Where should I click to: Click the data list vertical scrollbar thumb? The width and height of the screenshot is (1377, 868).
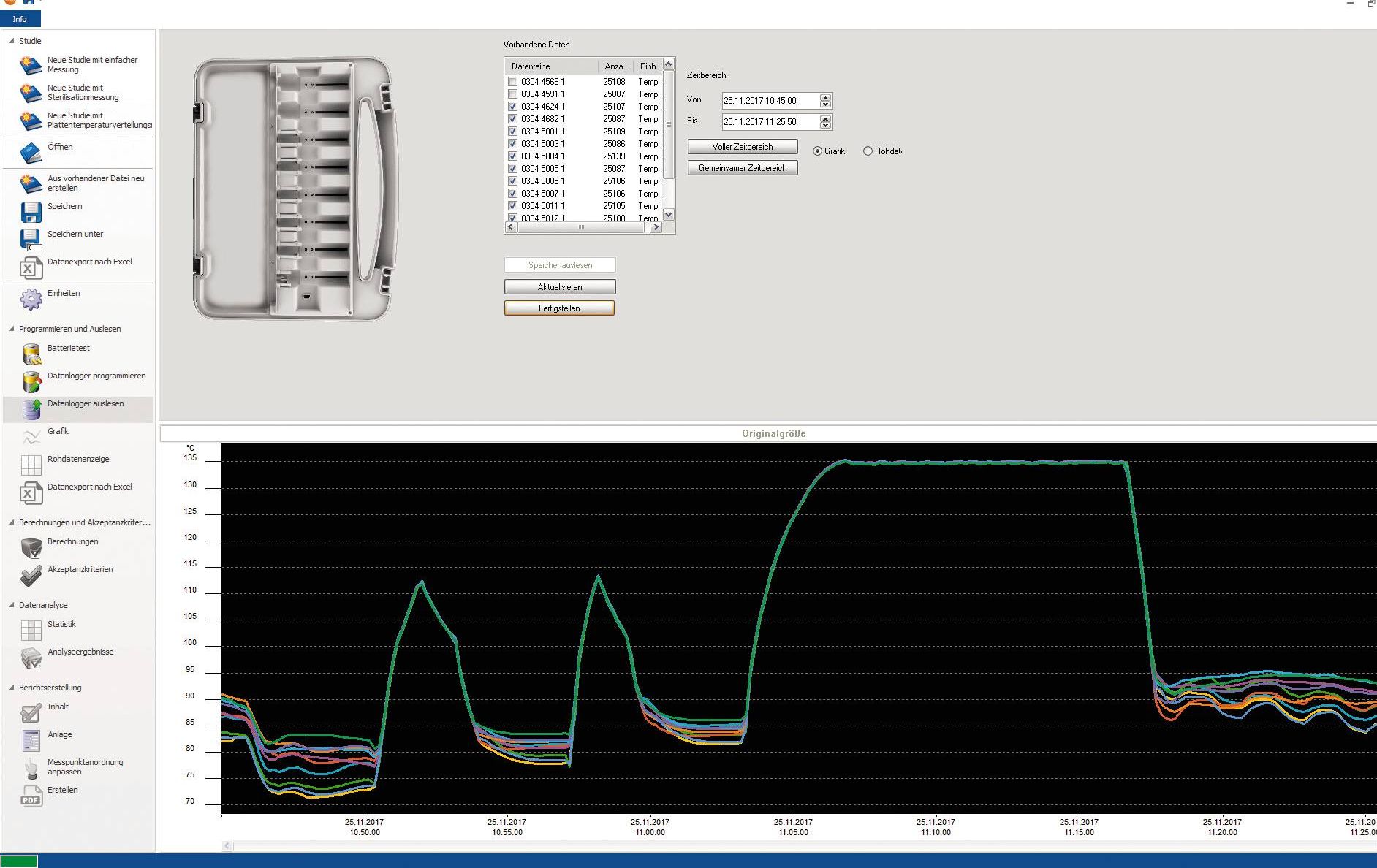pyautogui.click(x=668, y=125)
